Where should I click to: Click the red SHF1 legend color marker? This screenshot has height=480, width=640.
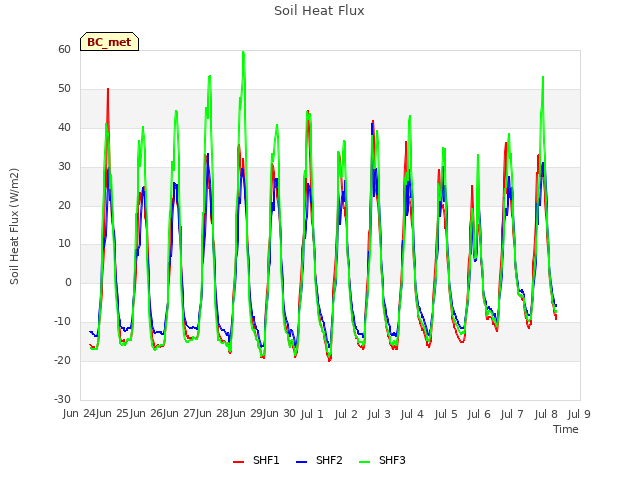tap(238, 462)
